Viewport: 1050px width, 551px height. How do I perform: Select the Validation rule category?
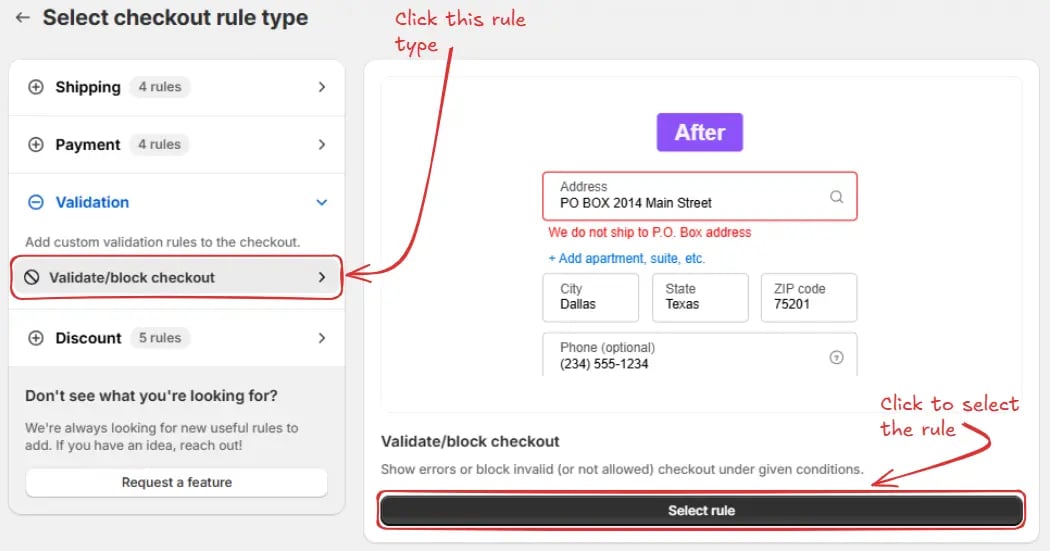pyautogui.click(x=177, y=202)
